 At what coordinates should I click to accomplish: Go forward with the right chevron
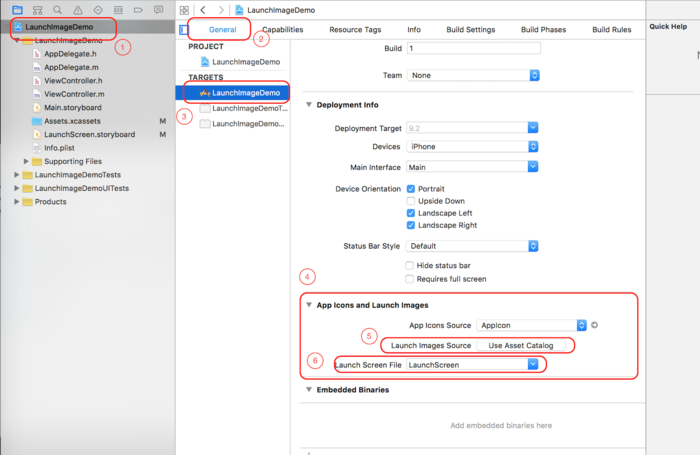pyautogui.click(x=221, y=10)
